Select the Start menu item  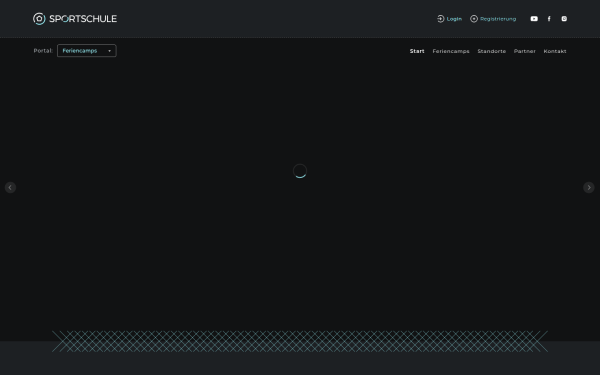click(x=417, y=51)
